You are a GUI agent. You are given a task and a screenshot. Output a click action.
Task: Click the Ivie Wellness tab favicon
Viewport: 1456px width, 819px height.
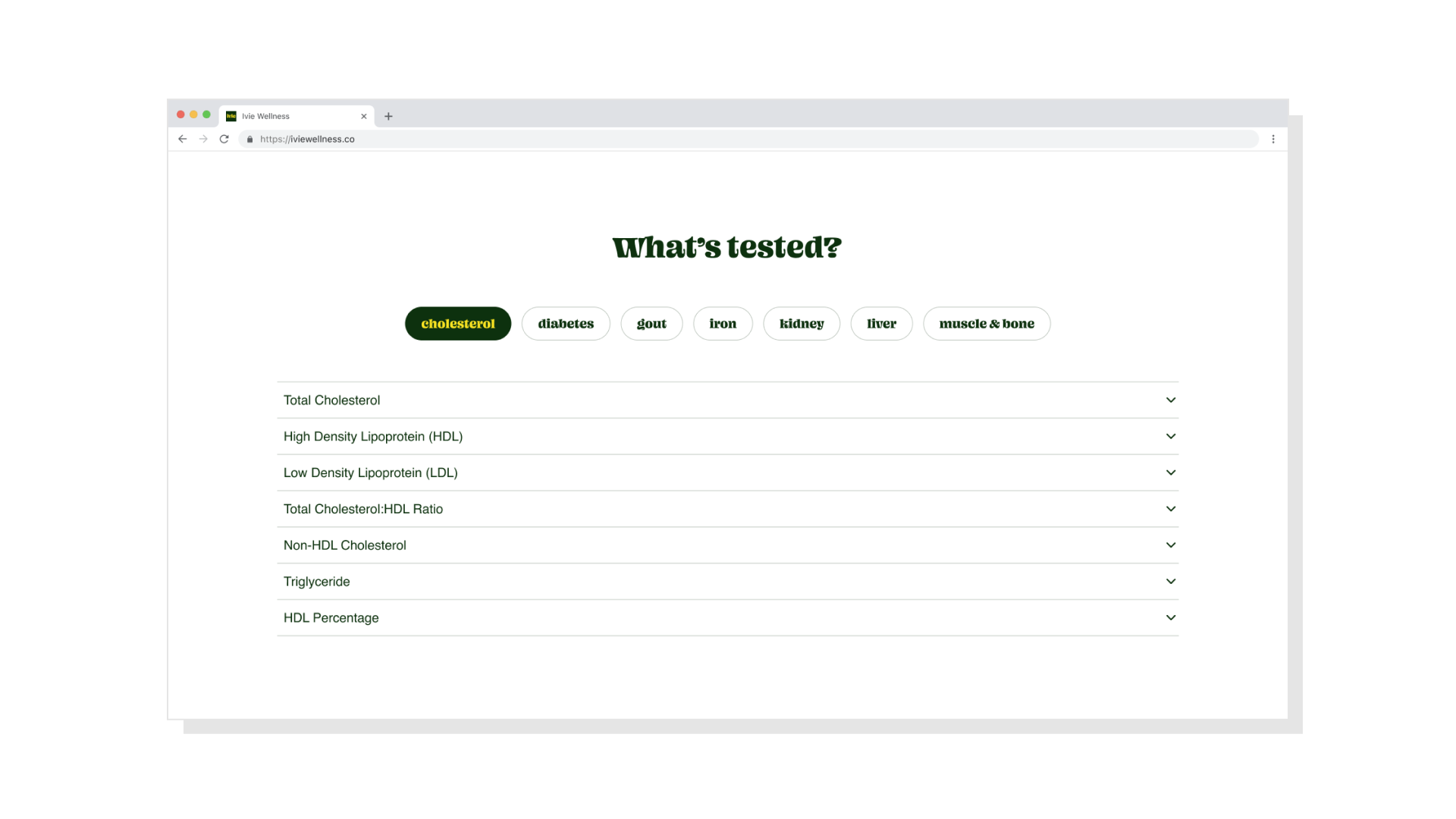(x=231, y=116)
